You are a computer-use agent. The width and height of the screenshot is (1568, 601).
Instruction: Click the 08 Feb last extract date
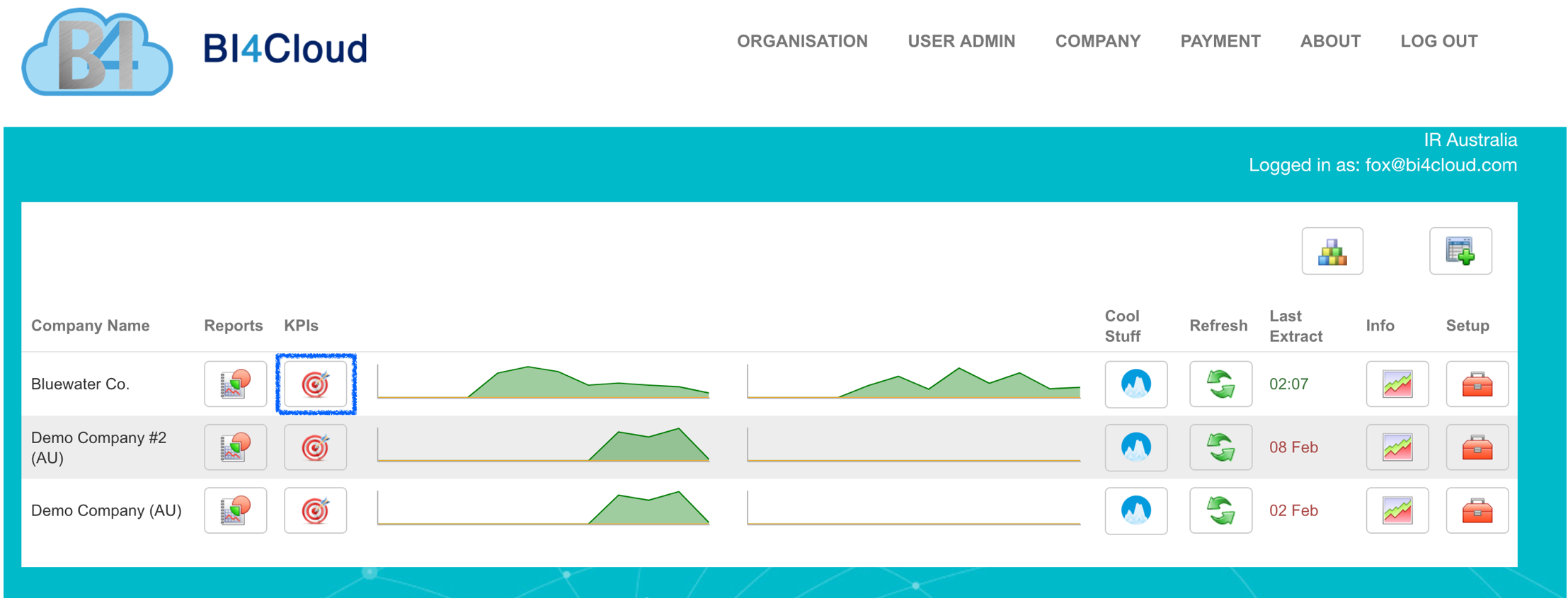[1293, 447]
